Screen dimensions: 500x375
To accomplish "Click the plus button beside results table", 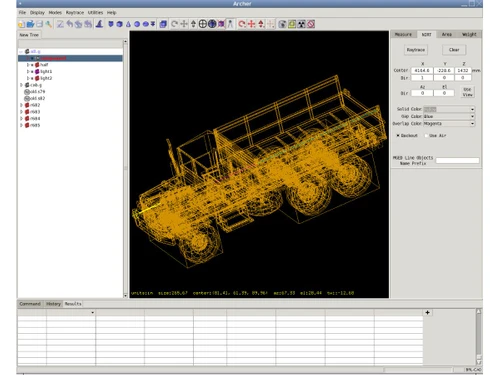I will (427, 313).
